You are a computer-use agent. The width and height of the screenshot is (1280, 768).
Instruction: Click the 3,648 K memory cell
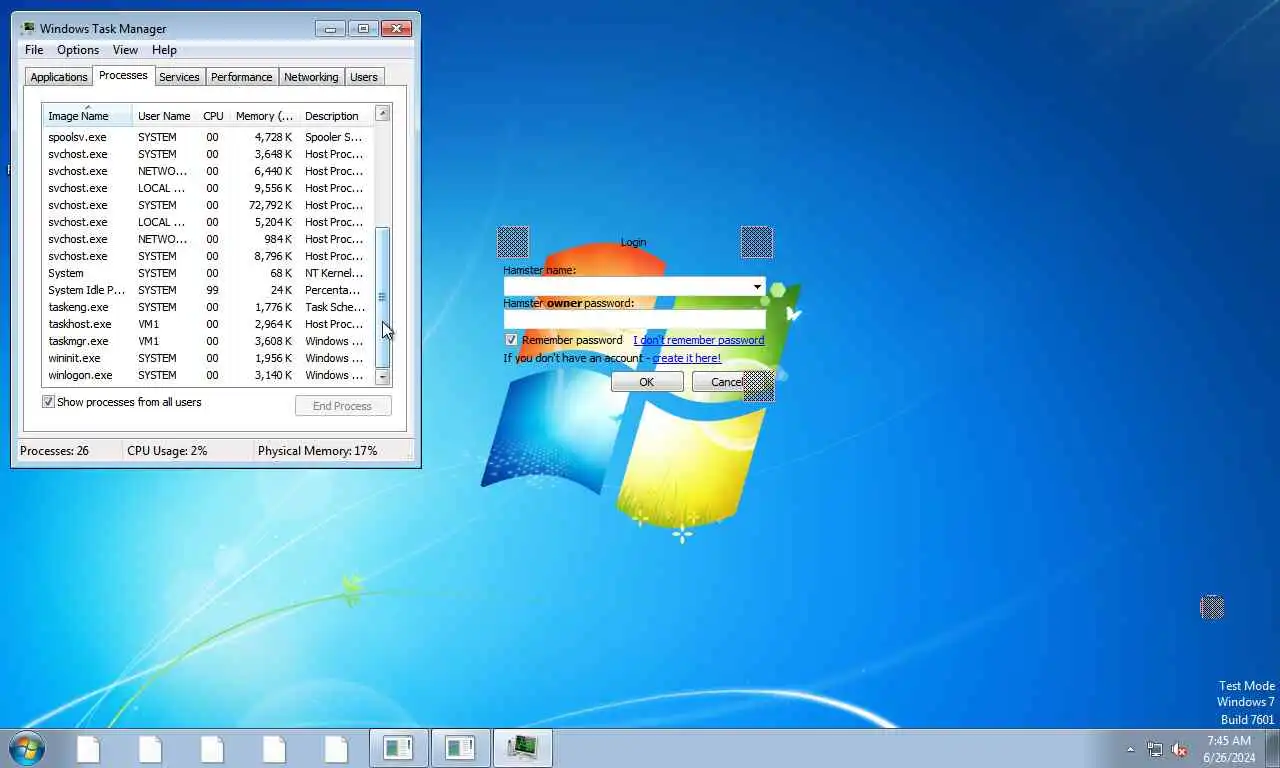tap(273, 154)
